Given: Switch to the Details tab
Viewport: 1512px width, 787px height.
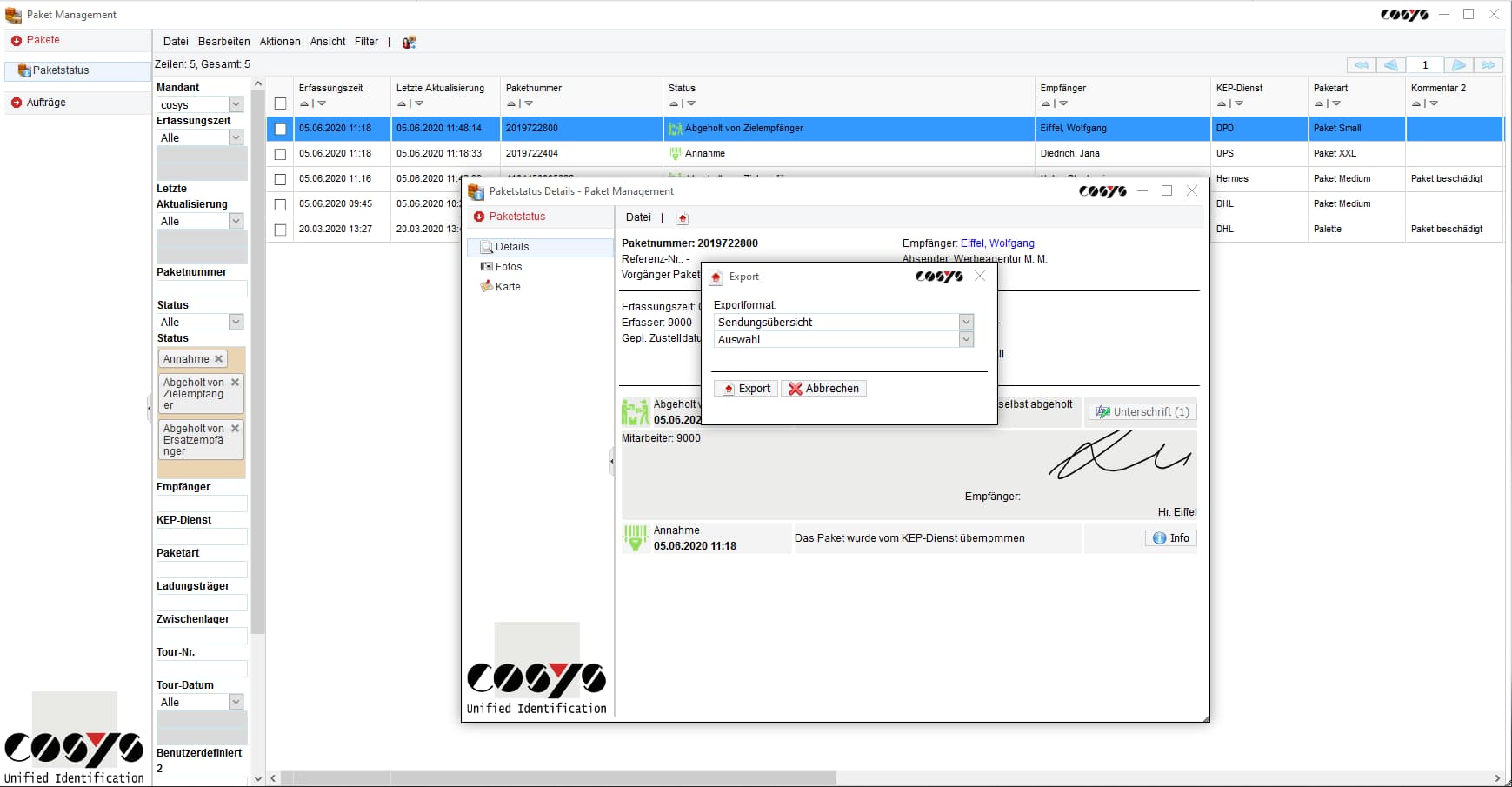Looking at the screenshot, I should click(513, 247).
